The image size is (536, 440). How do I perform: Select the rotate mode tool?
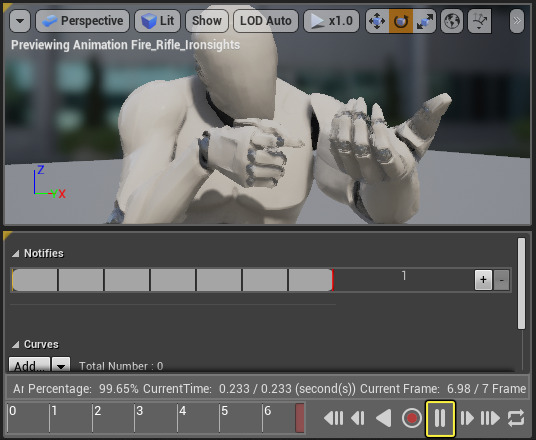[x=401, y=21]
